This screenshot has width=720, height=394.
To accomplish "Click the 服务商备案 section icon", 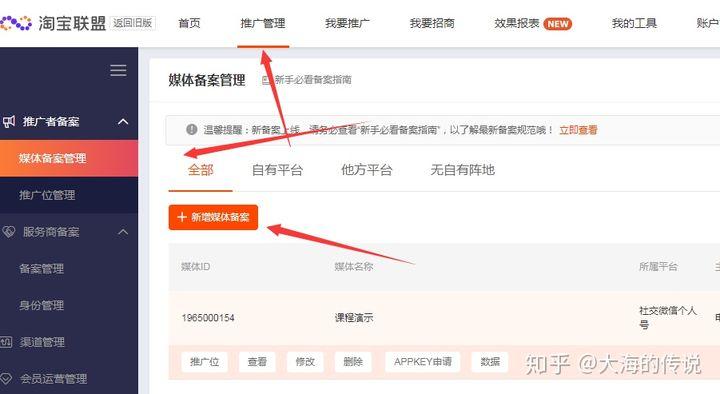I will pos(9,232).
